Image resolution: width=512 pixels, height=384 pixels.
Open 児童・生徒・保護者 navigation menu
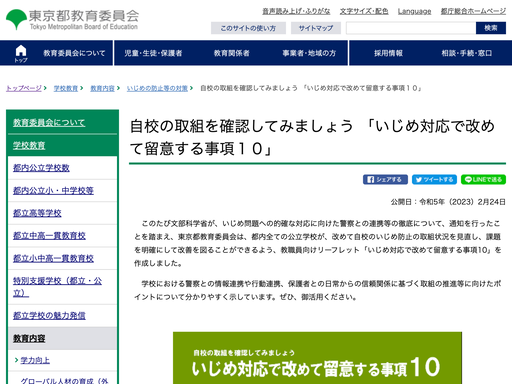coord(153,53)
